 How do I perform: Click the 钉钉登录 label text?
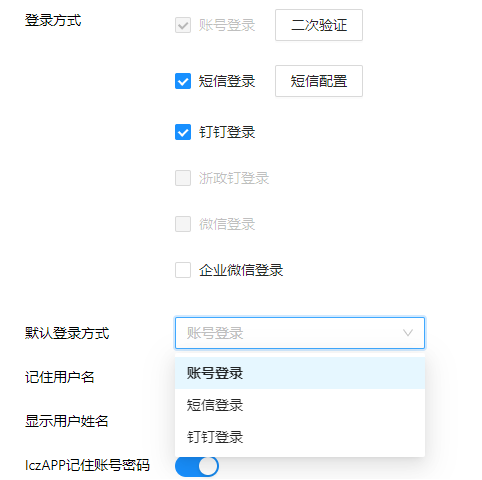pos(227,132)
